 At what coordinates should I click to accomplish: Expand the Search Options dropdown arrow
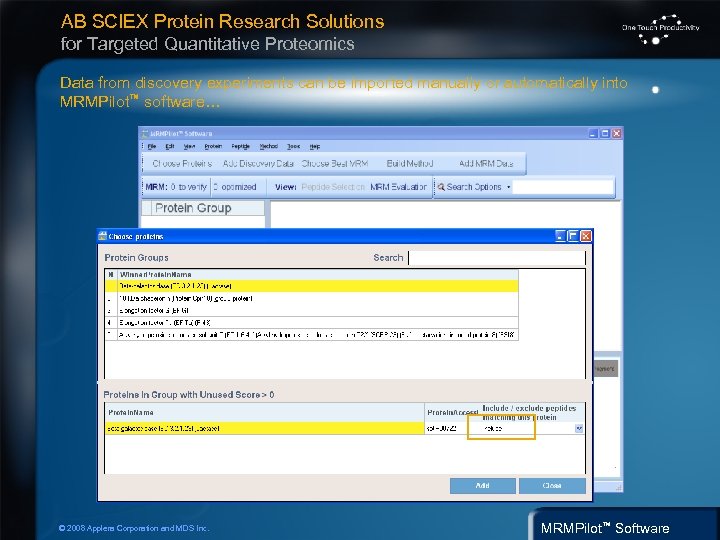508,187
